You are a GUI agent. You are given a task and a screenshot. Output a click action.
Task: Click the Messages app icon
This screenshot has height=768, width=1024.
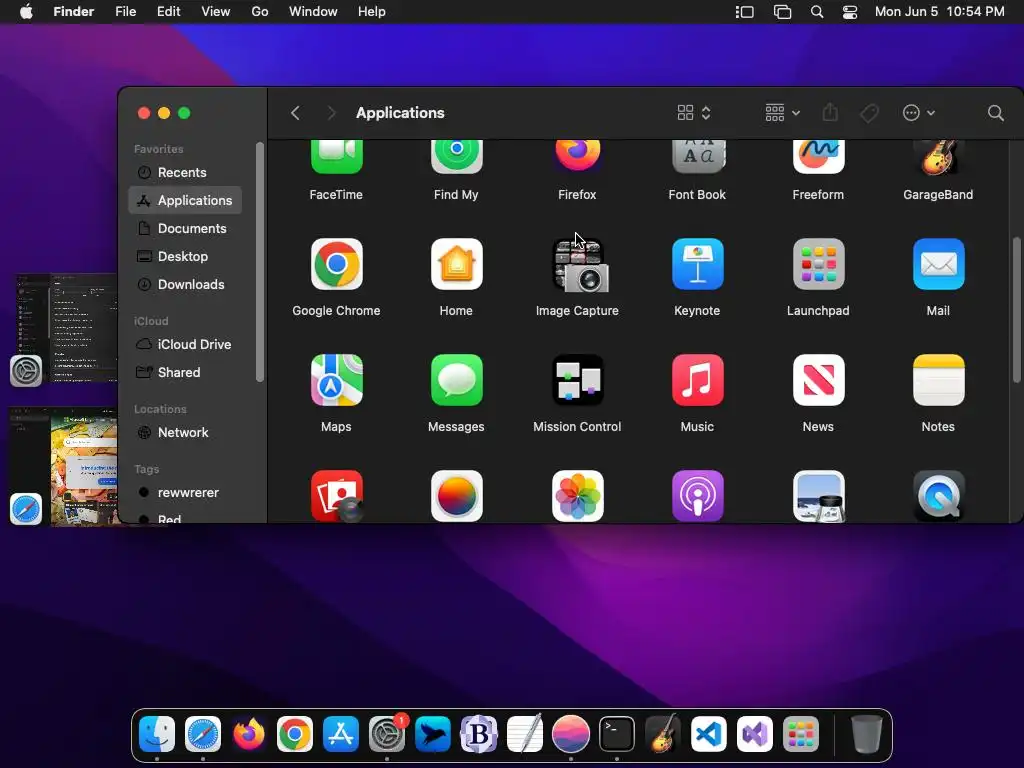[456, 380]
